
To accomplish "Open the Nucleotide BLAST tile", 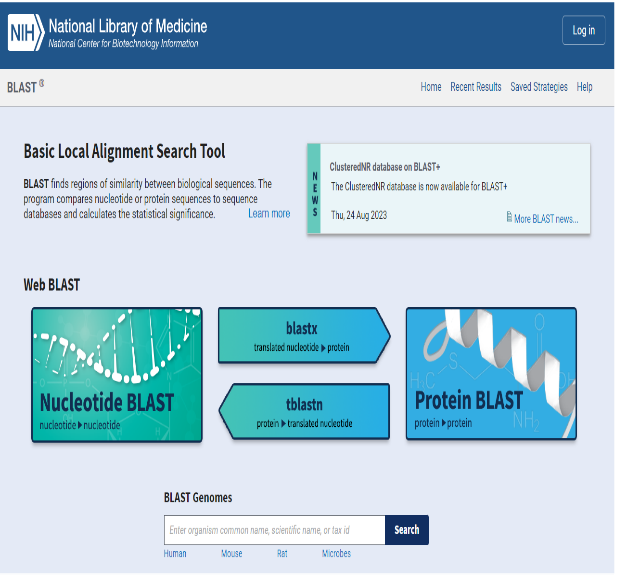I will [x=117, y=375].
